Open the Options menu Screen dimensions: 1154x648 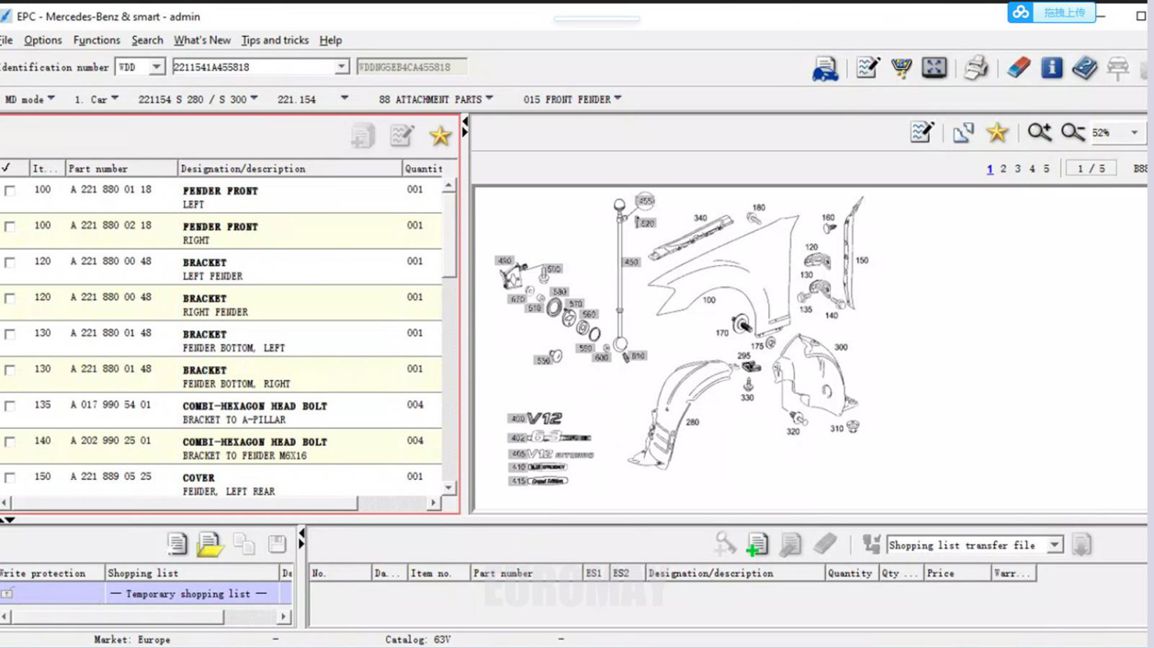(x=43, y=40)
